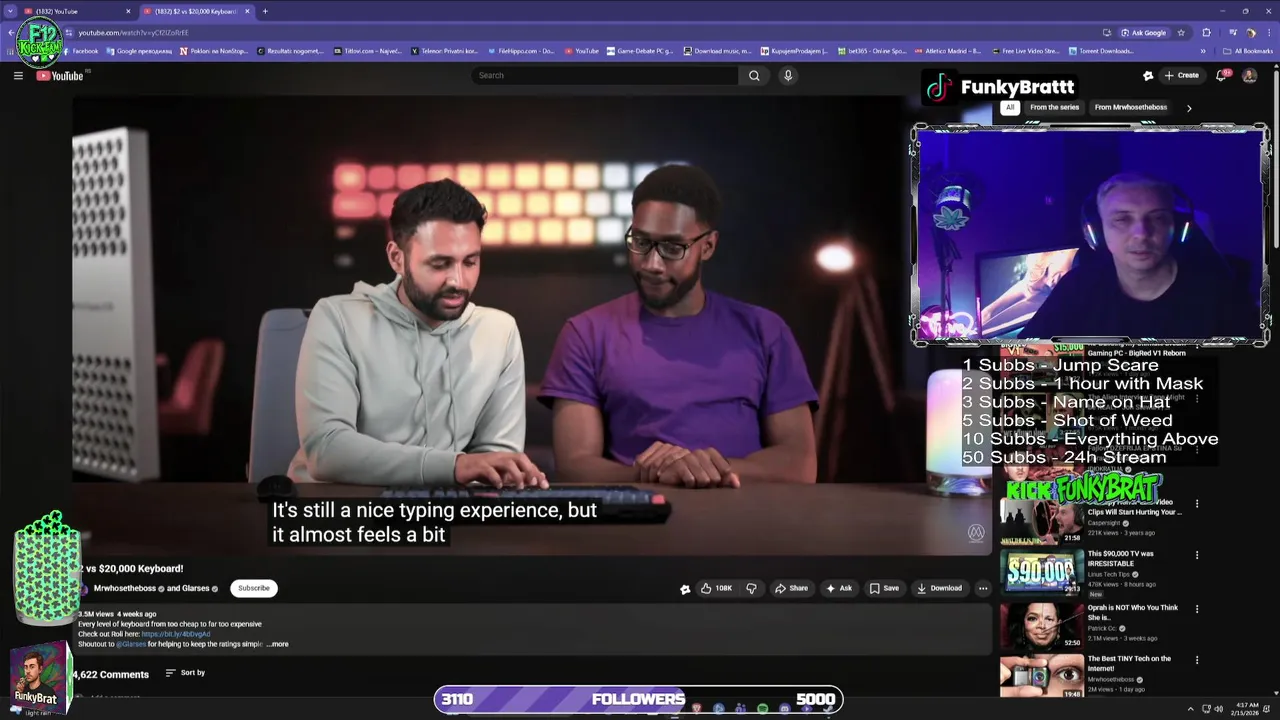Open the bit.ly Roli link
Viewport: 1280px width, 720px height.
point(176,634)
